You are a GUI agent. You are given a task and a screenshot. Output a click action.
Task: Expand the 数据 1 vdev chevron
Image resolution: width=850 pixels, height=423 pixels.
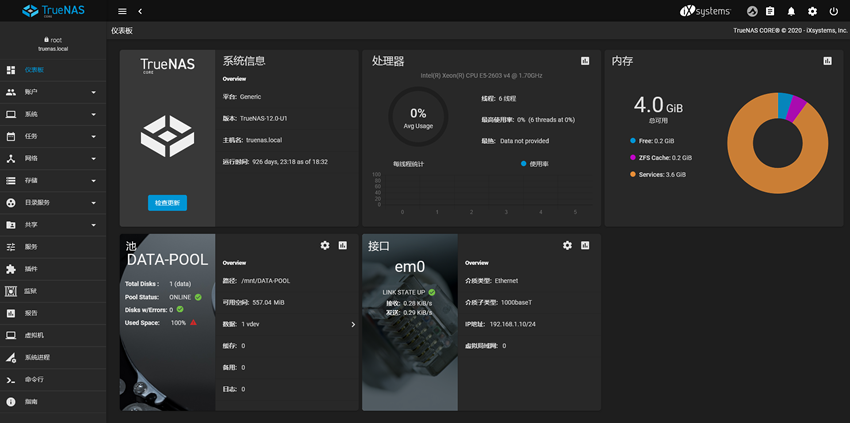[352, 324]
